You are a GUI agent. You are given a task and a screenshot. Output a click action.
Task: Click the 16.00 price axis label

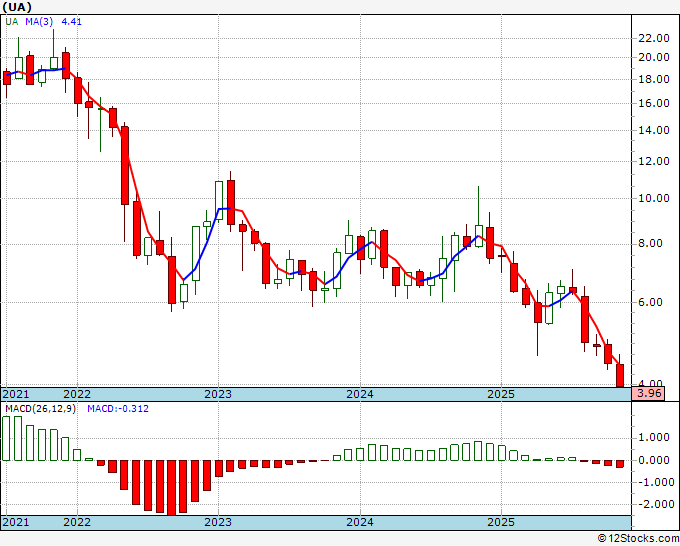pyautogui.click(x=654, y=103)
